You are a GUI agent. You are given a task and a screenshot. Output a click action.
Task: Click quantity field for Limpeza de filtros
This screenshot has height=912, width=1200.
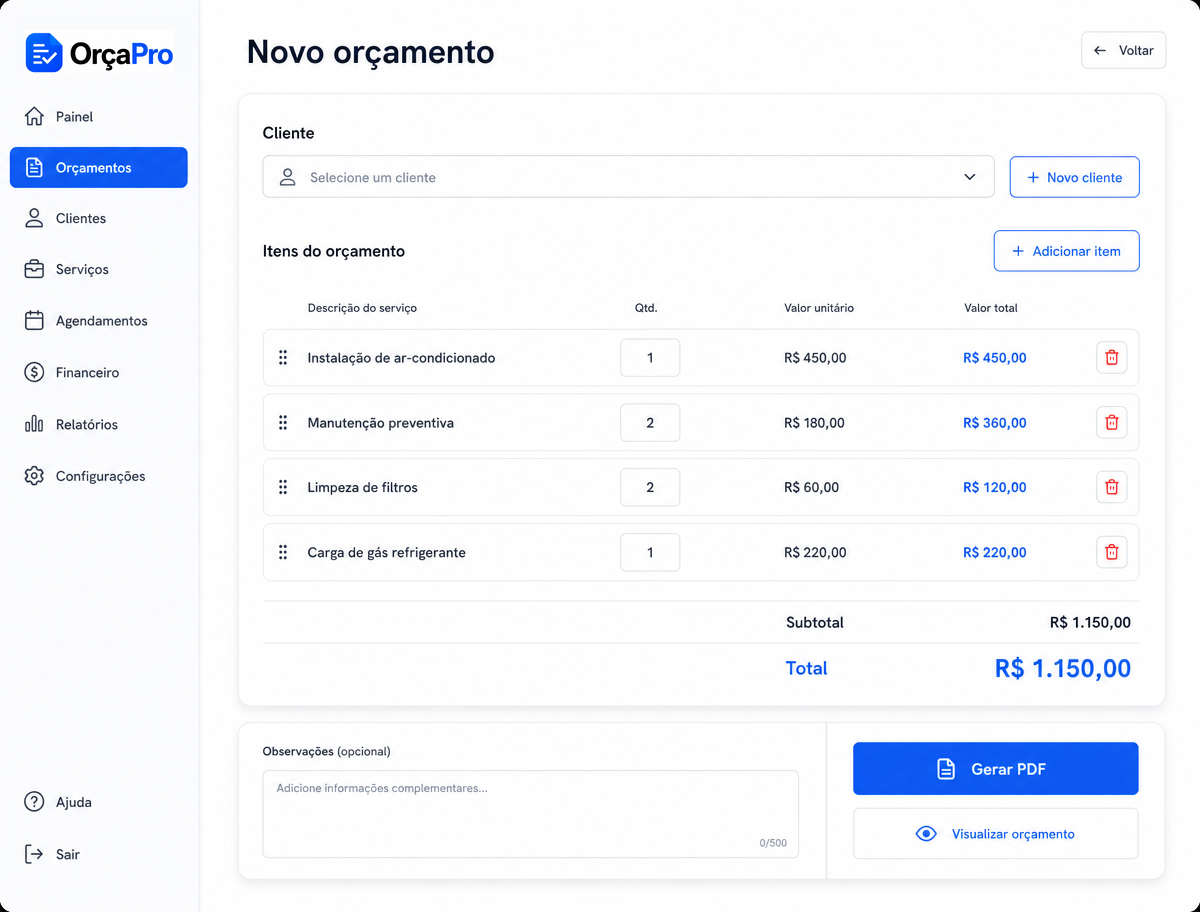(x=650, y=487)
